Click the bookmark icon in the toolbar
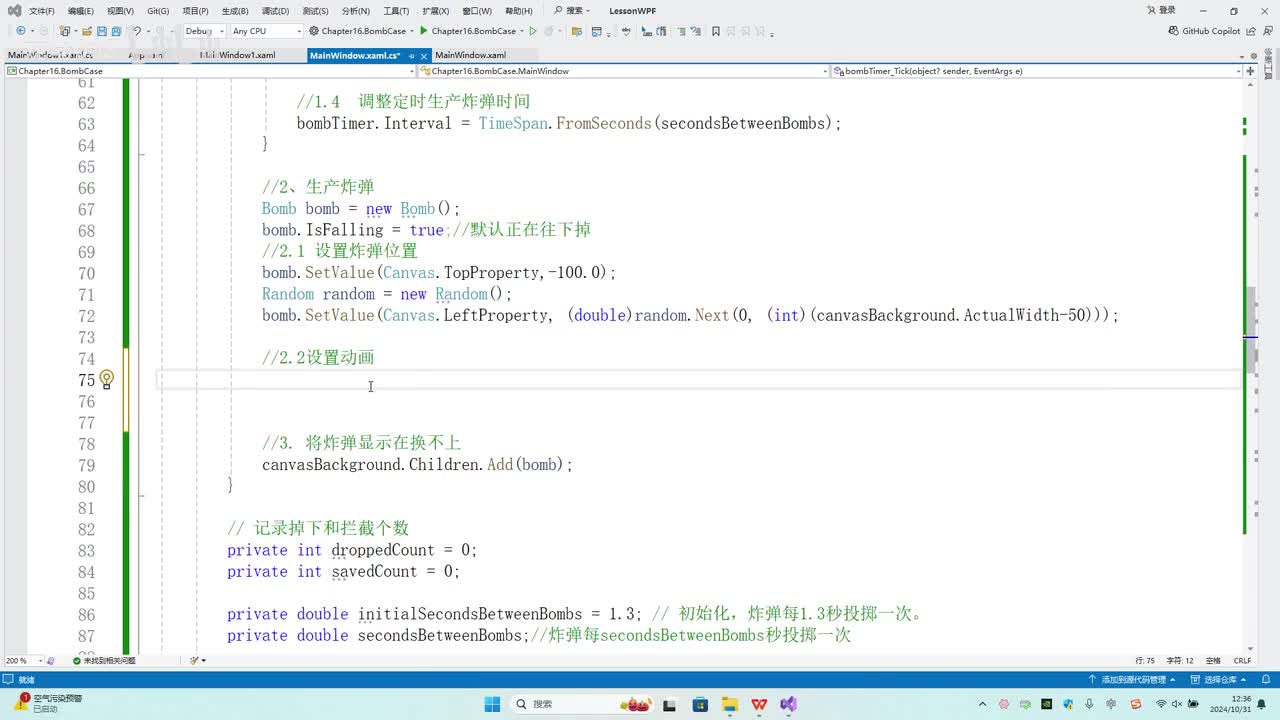 coord(716,31)
